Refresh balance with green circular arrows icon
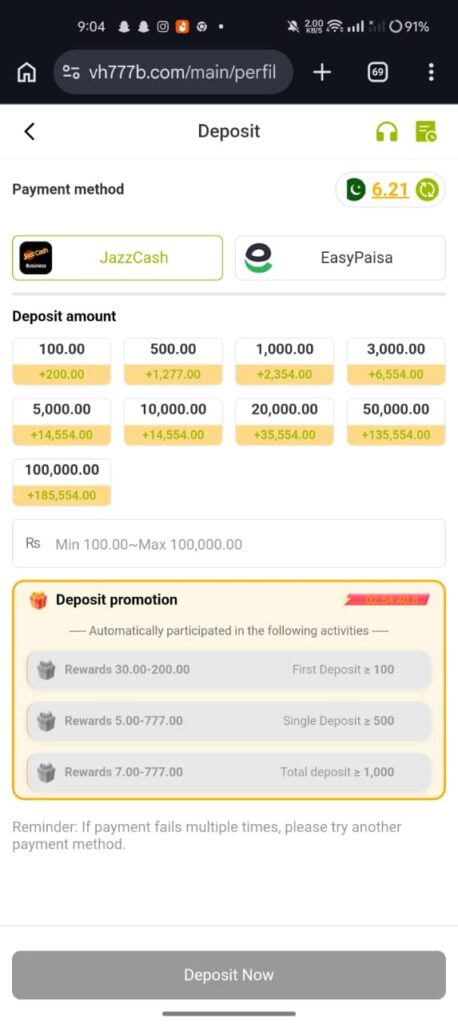 429,190
